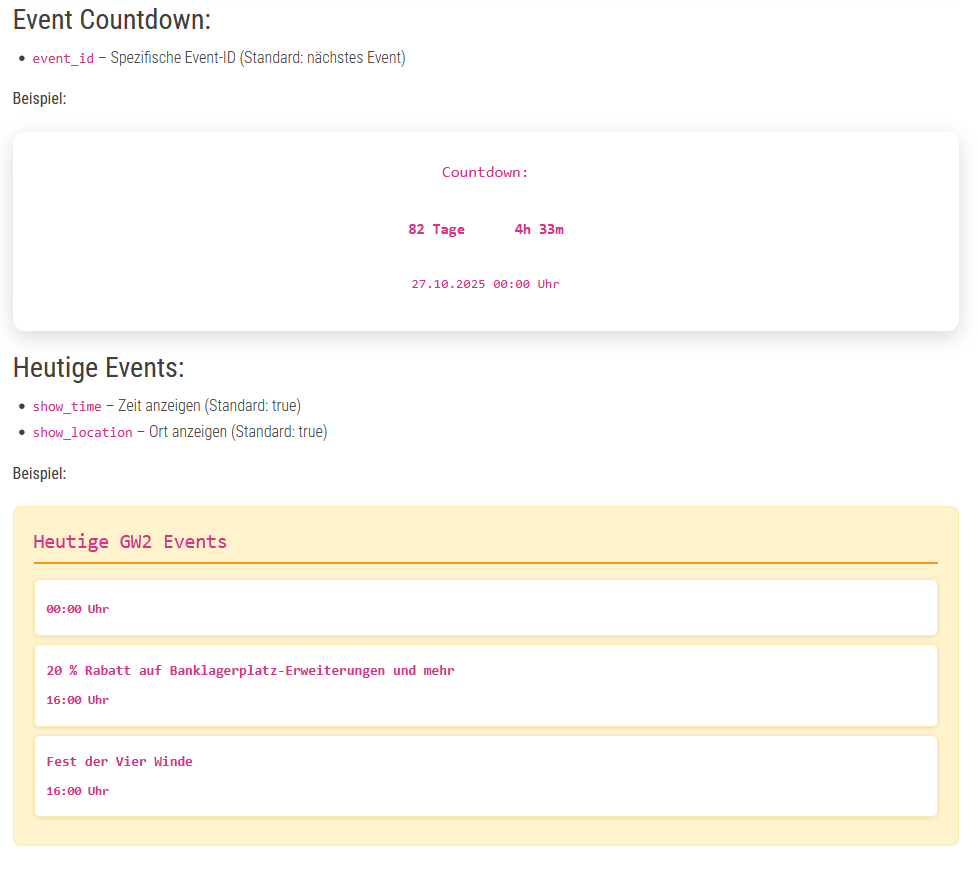Click the '4h 33m' countdown value
978x872 pixels.
[x=539, y=230]
